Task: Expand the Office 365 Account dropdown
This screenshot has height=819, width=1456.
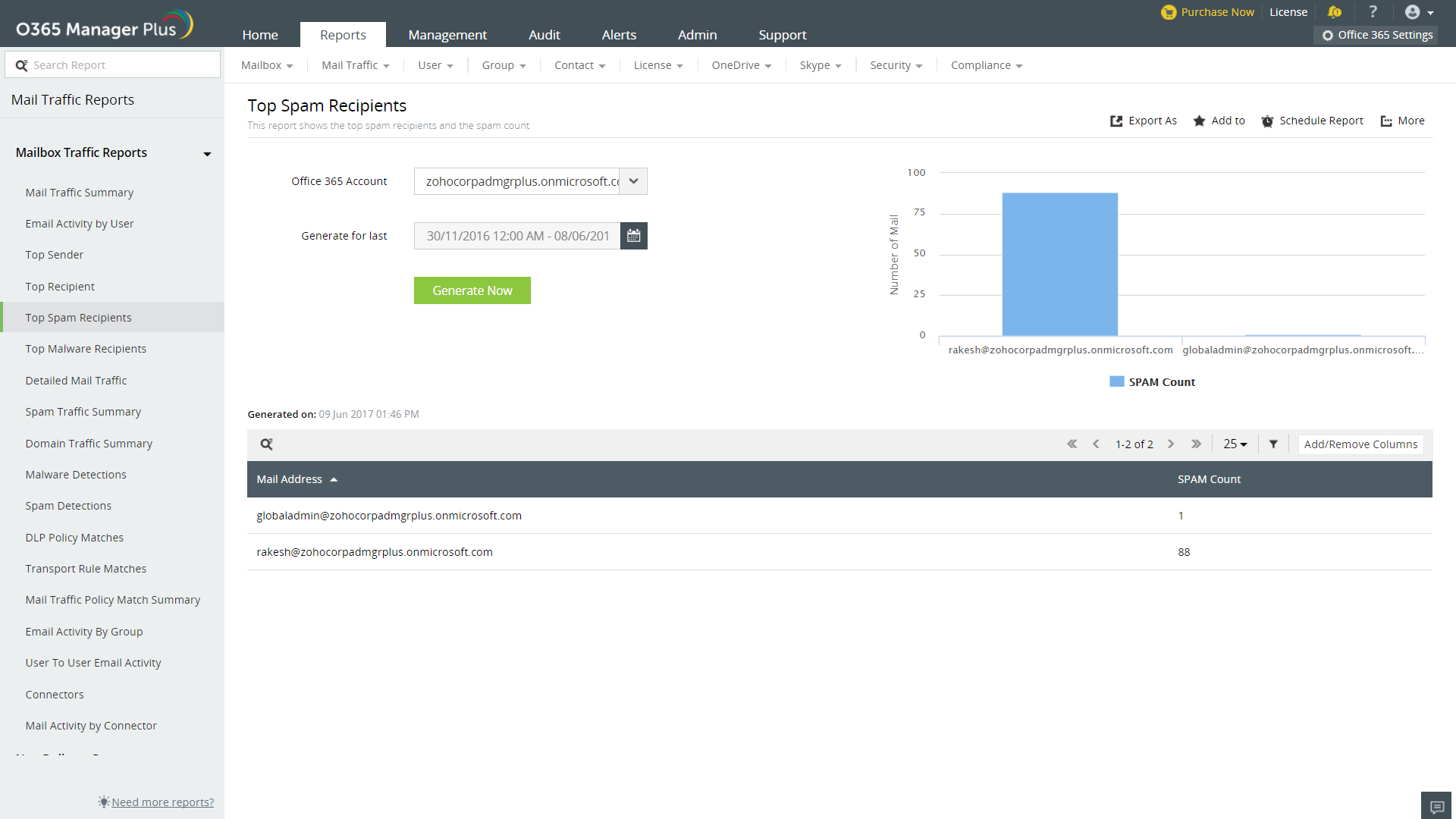Action: pos(633,181)
